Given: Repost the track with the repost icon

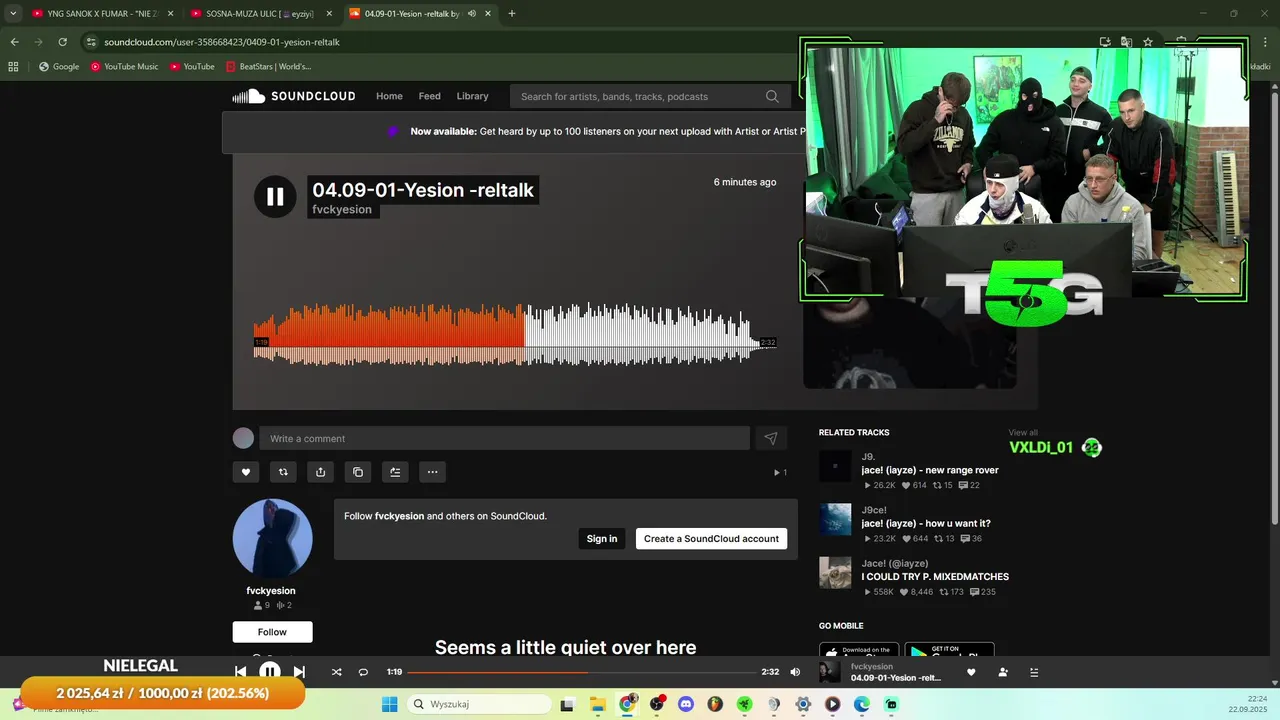Looking at the screenshot, I should (283, 472).
